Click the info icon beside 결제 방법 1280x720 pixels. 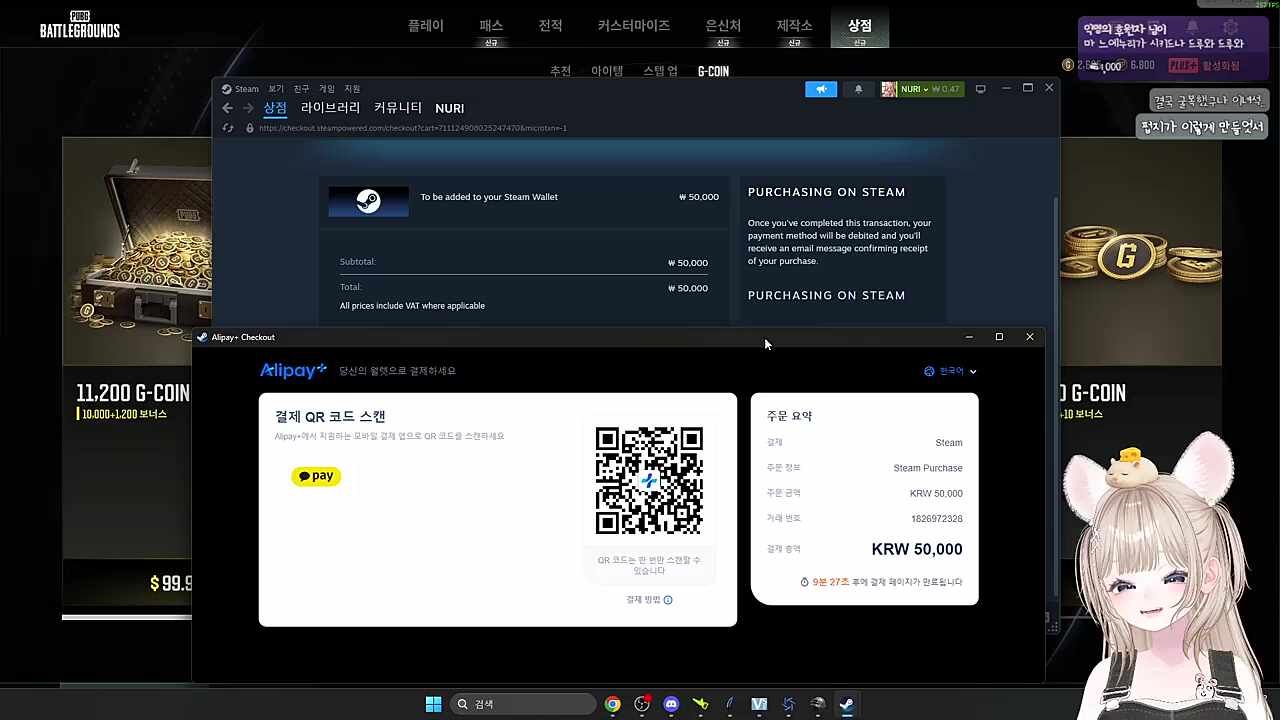668,600
